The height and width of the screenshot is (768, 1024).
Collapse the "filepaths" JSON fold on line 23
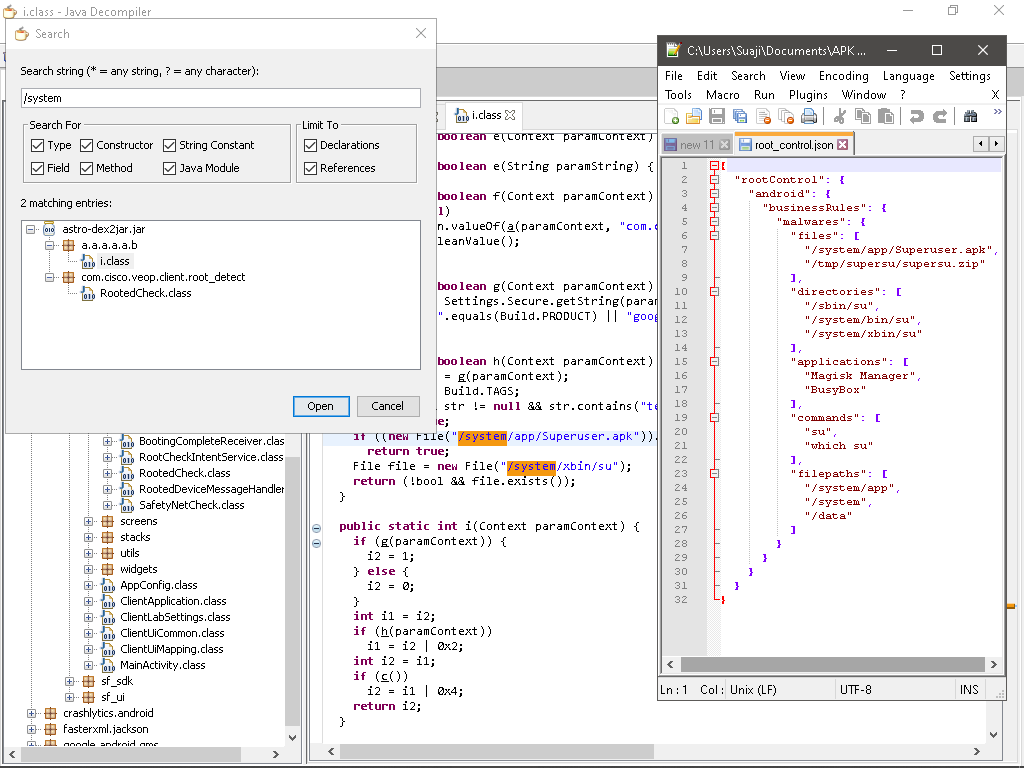714,473
